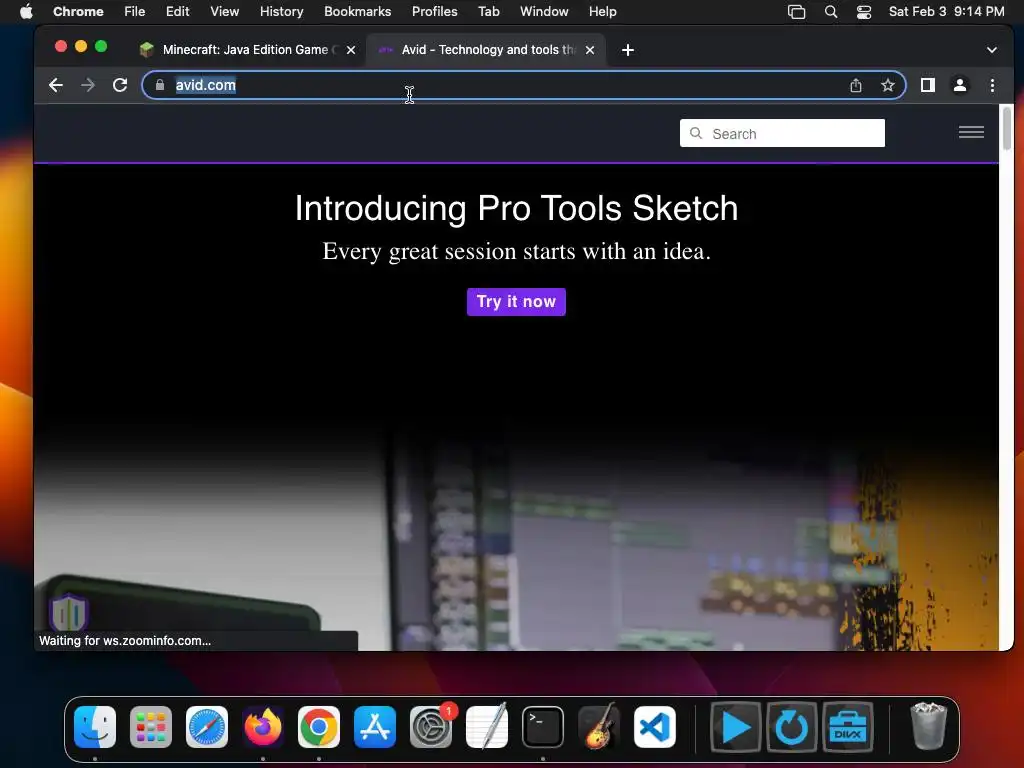This screenshot has width=1024, height=768.
Task: Open the DivX Converter circular arrow icon in Dock
Action: pos(792,728)
